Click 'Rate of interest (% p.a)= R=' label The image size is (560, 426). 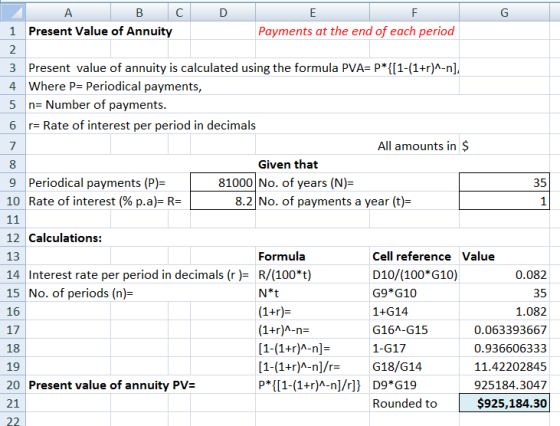coord(105,201)
